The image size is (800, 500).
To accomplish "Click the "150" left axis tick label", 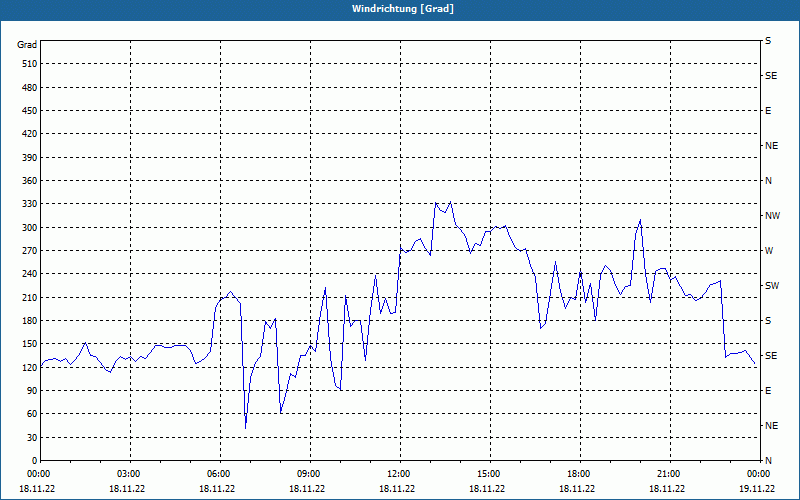I will pos(30,344).
